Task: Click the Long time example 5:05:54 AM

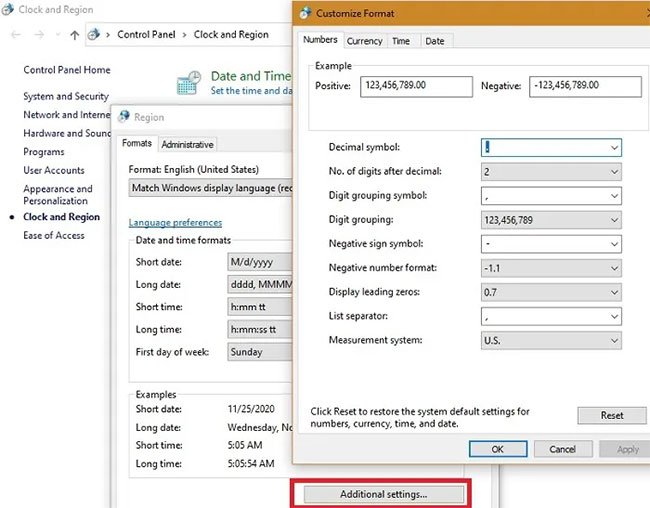Action: coord(251,463)
